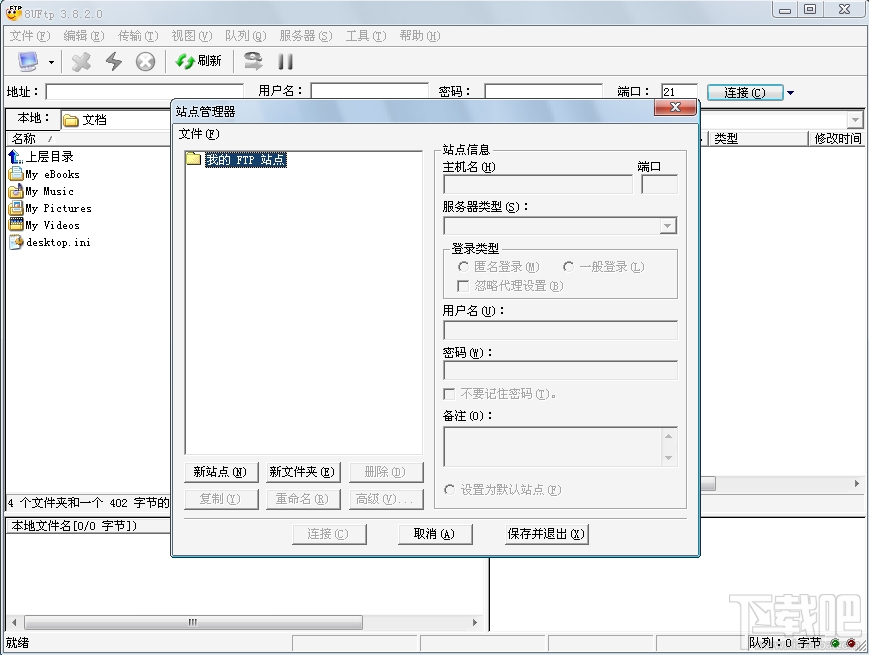Viewport: 869px width, 655px height.
Task: Click the 取消(A) button
Action: 434,534
